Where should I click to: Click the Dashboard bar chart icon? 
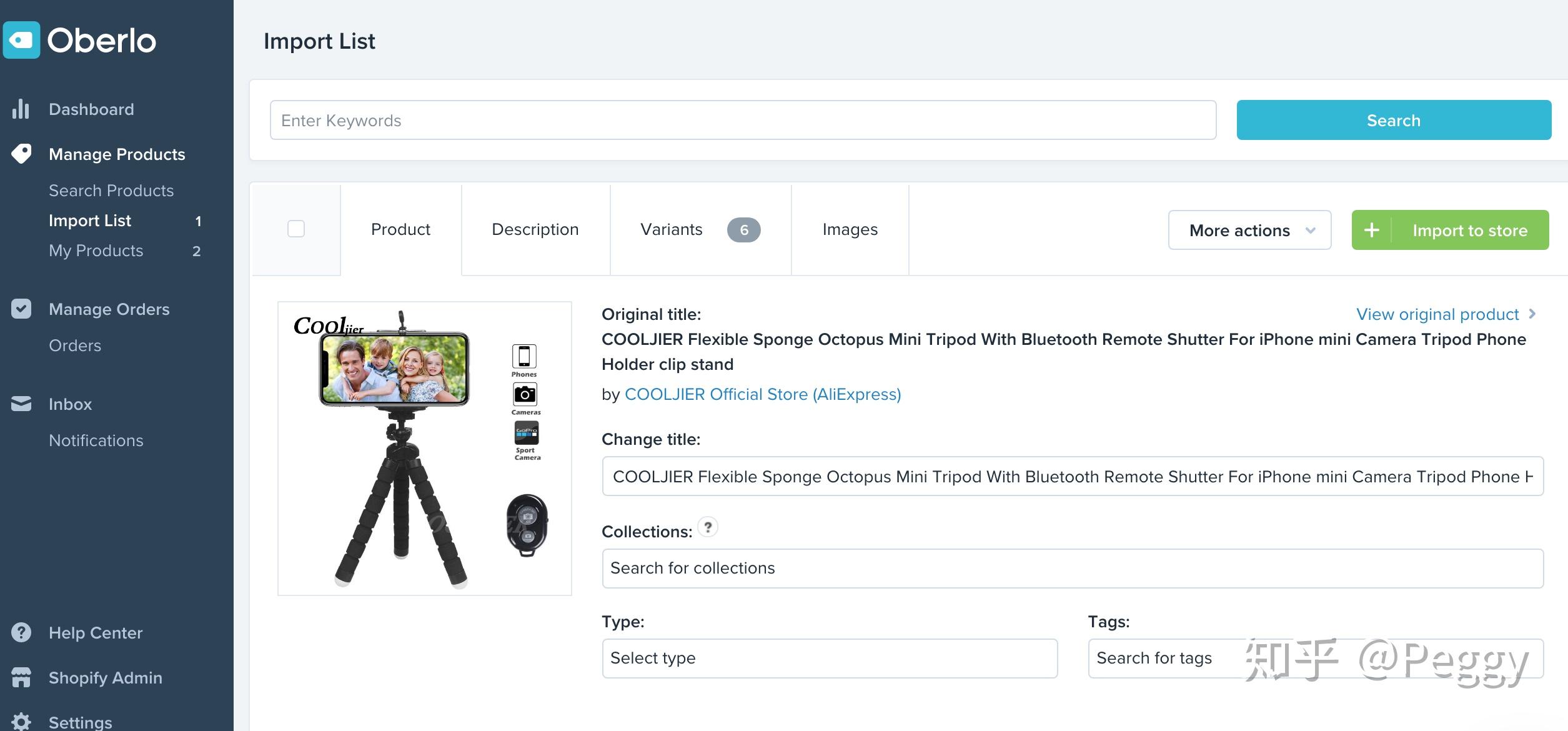pos(21,109)
